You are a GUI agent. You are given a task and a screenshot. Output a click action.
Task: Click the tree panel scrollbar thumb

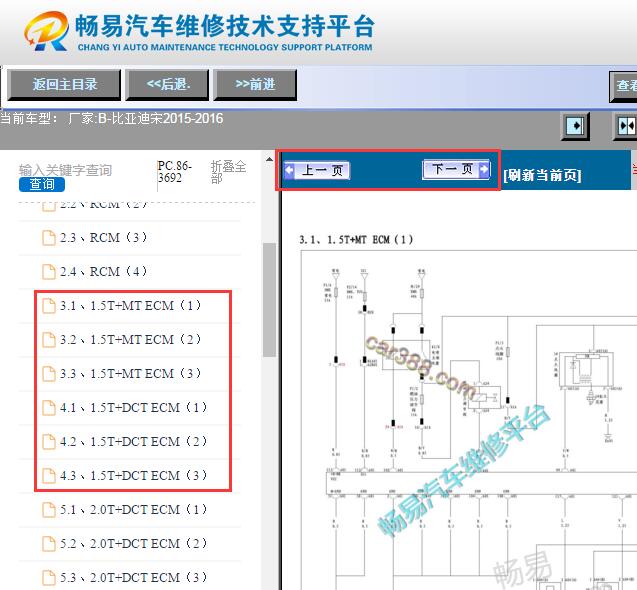coord(269,300)
